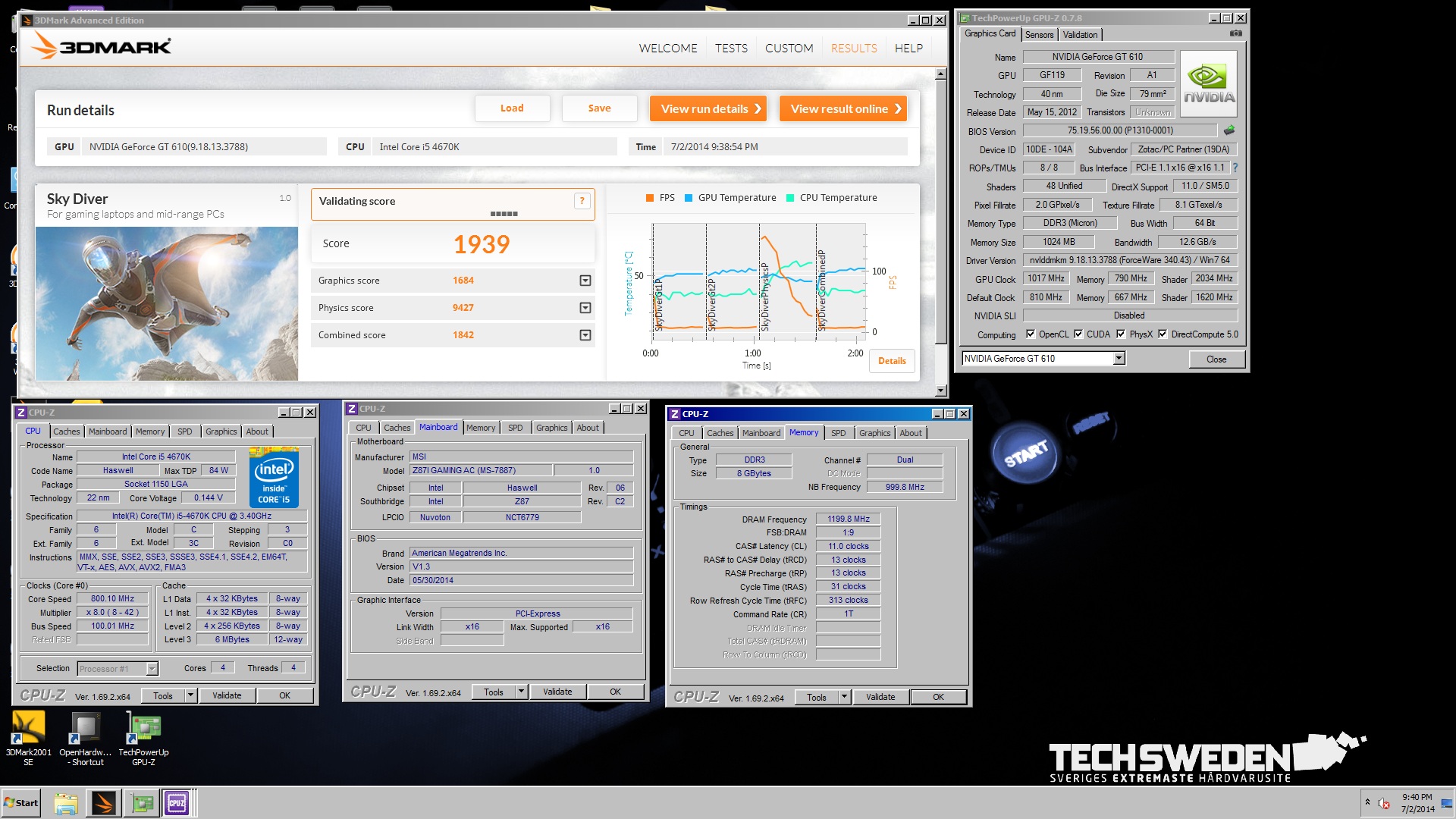Expand the Graphics score details arrow

point(585,281)
